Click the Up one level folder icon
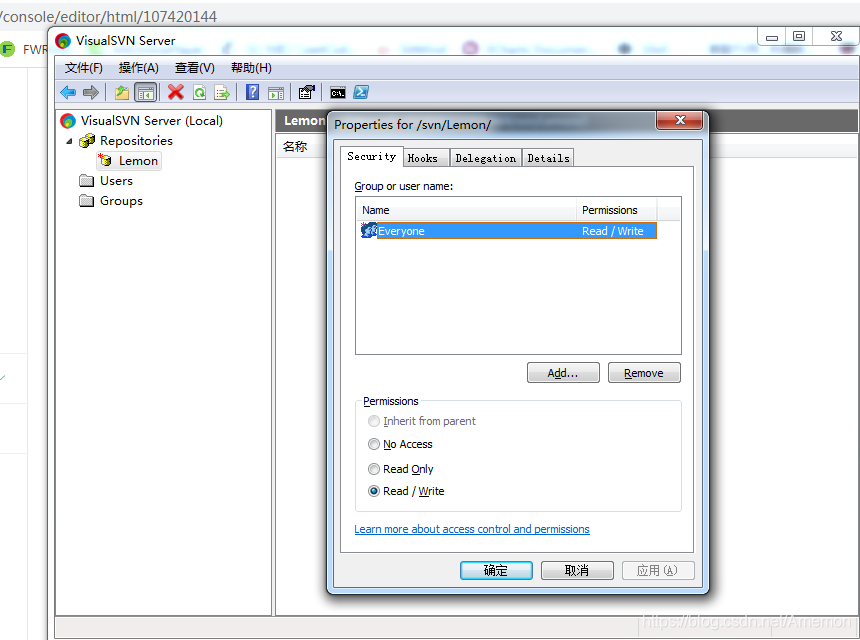 pyautogui.click(x=122, y=92)
